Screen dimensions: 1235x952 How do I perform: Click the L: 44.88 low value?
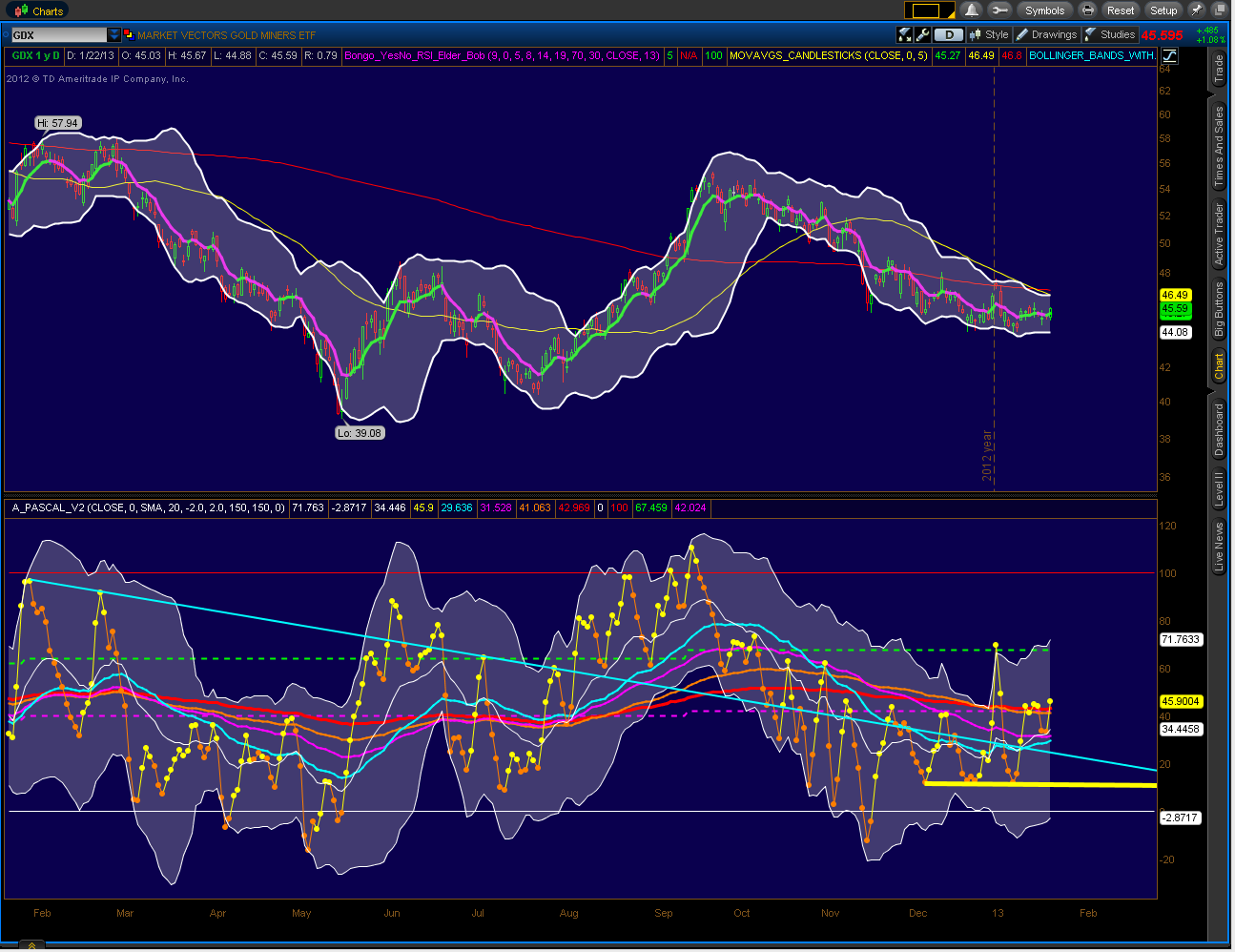(x=232, y=55)
